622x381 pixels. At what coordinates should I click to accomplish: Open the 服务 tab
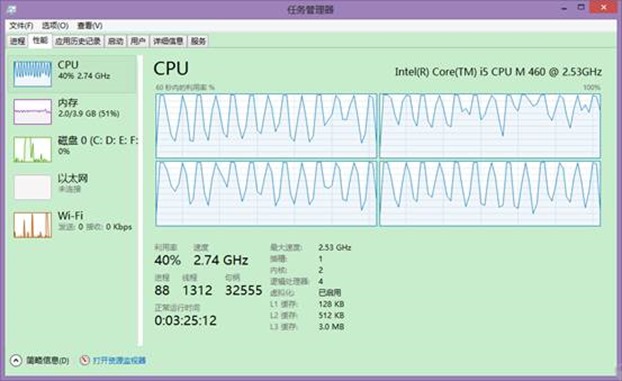198,41
